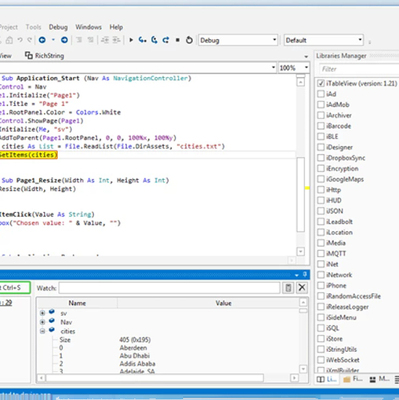The image size is (399, 400).
Task: Check the iJSON library checkbox
Action: [321, 211]
